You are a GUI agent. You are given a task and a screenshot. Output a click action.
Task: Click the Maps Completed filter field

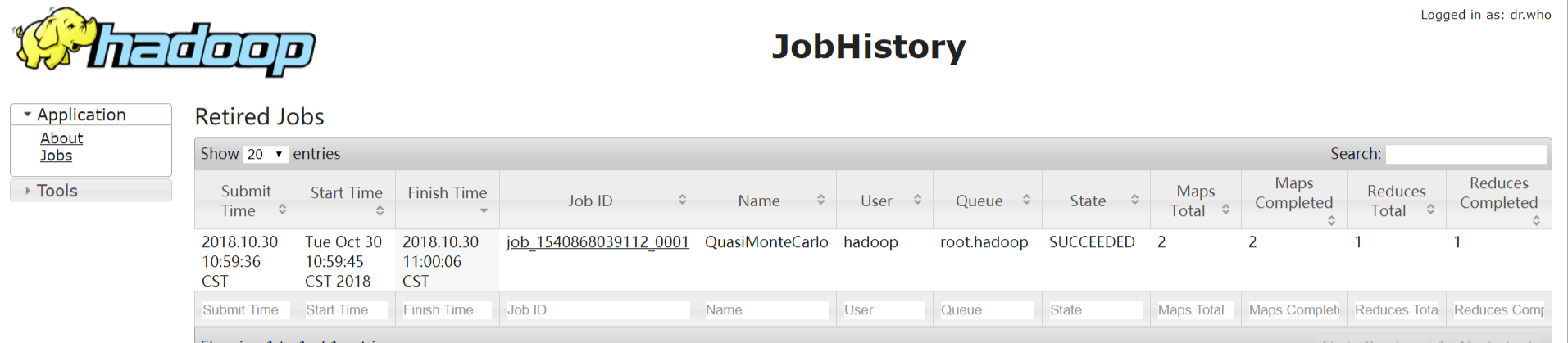[x=1294, y=310]
